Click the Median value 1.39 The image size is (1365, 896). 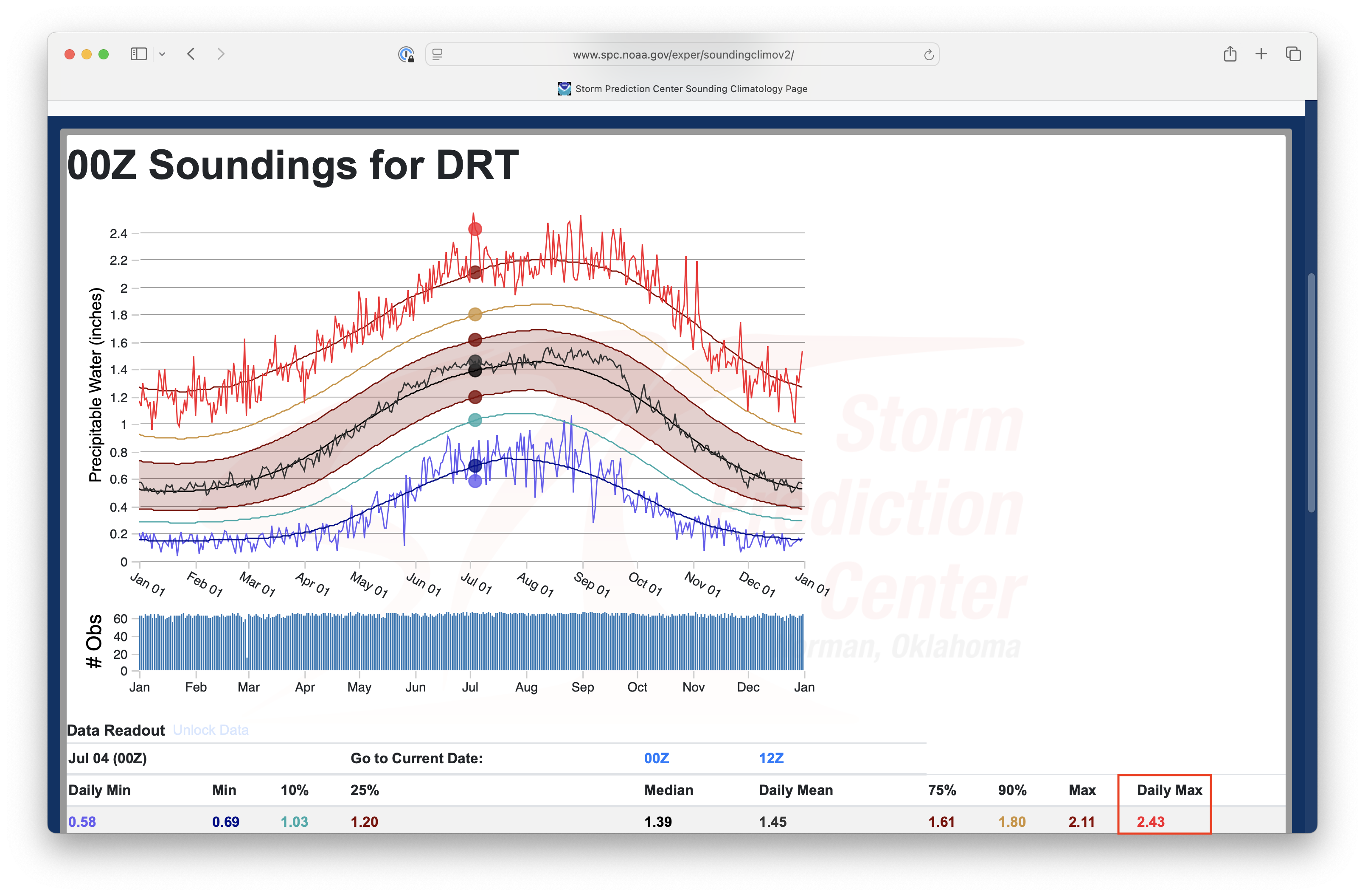658,821
